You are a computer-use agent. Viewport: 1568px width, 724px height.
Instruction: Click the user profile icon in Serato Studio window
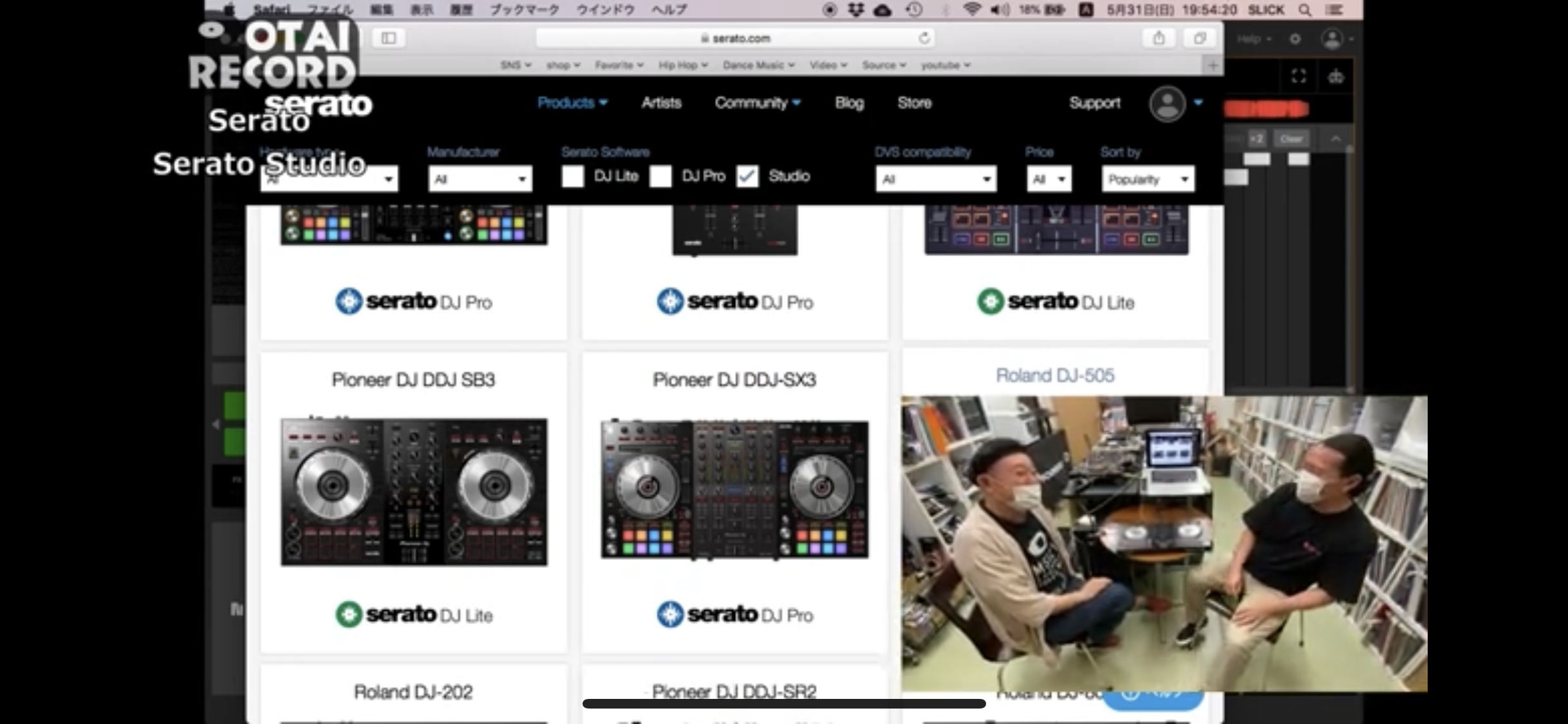(x=1332, y=39)
